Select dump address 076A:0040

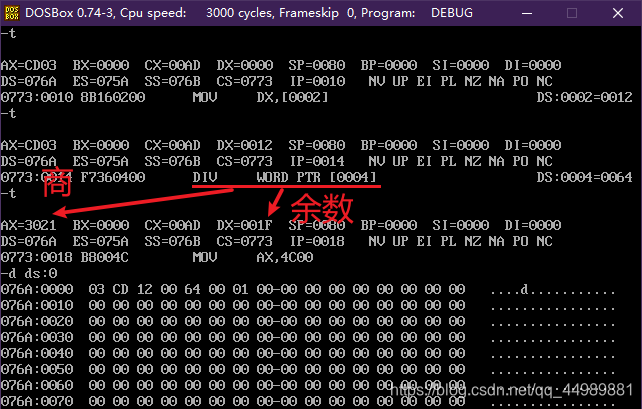(x=37, y=353)
